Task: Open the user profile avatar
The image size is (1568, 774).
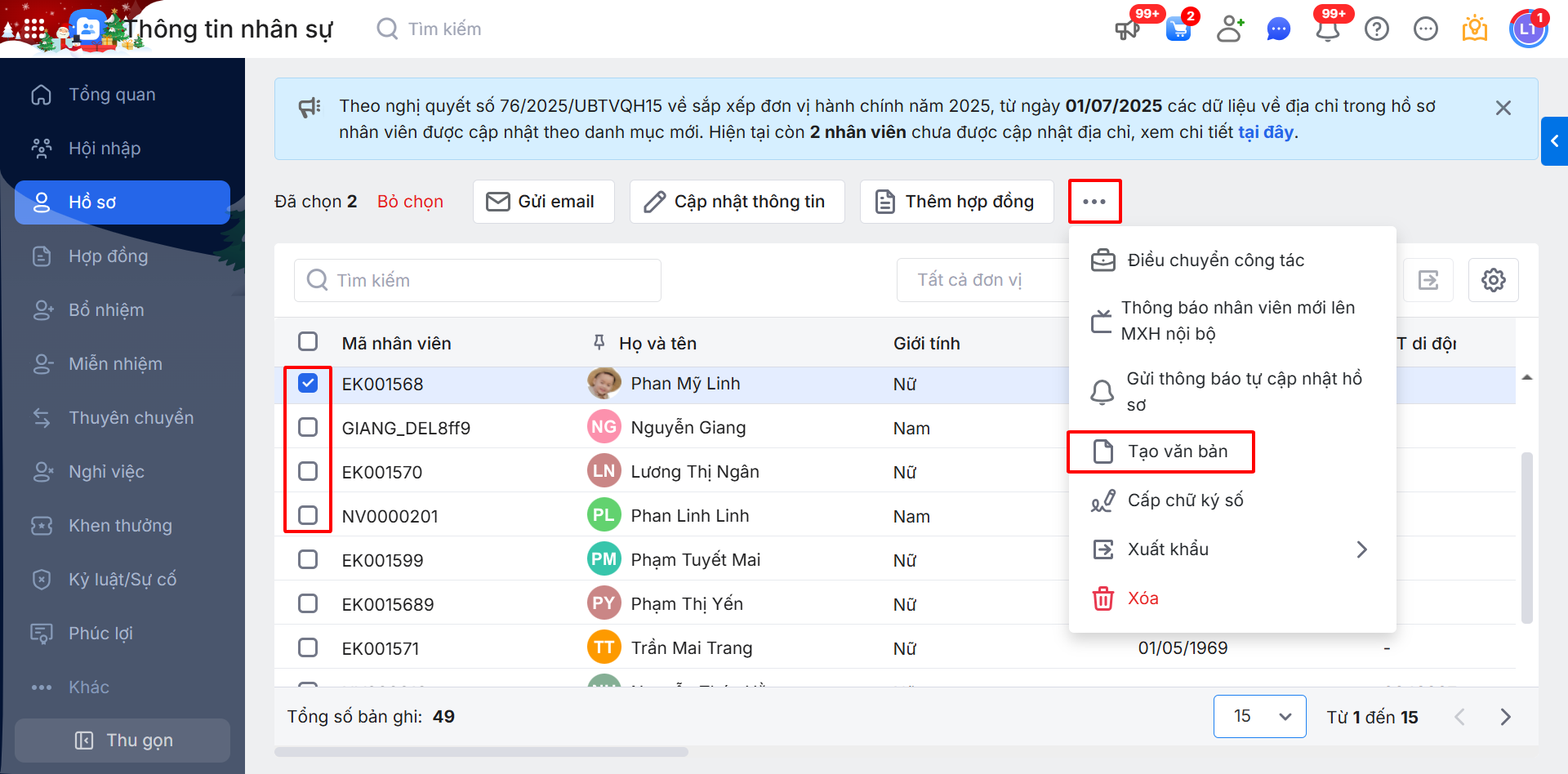Action: (x=1528, y=29)
